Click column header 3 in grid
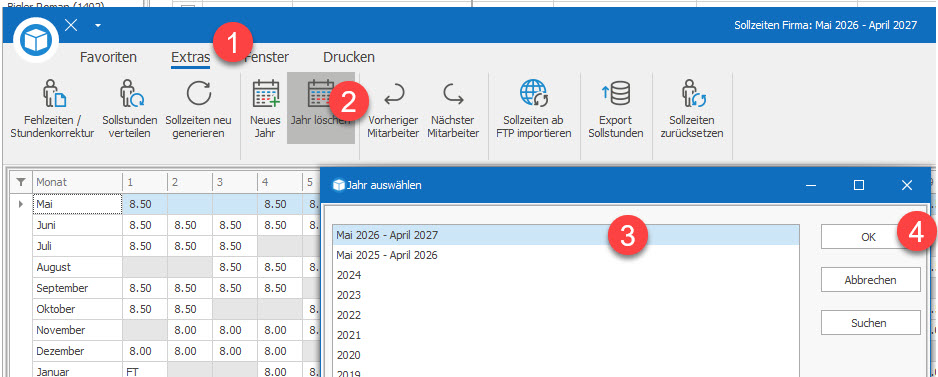 click(234, 182)
